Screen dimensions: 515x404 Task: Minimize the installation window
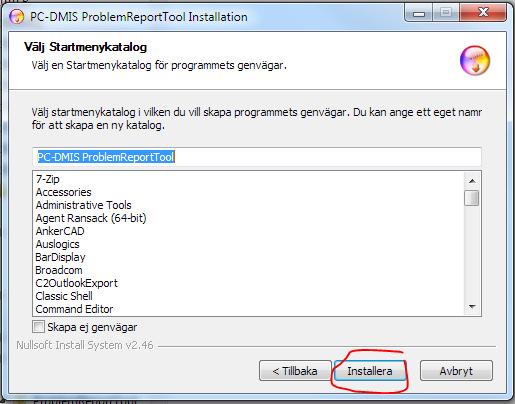click(x=419, y=13)
